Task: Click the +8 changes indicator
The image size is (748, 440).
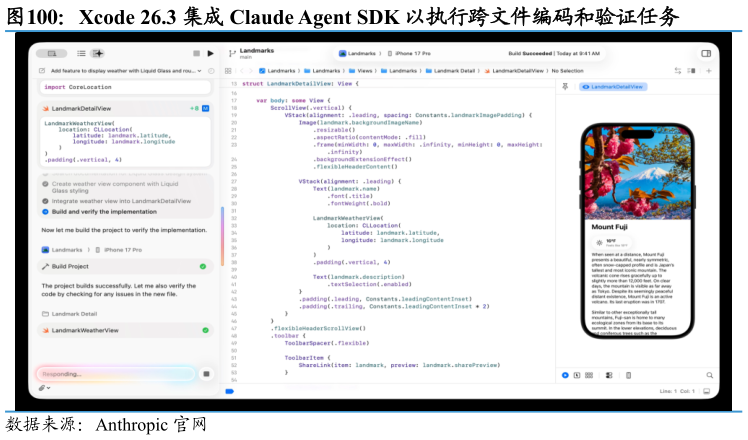Action: 194,108
